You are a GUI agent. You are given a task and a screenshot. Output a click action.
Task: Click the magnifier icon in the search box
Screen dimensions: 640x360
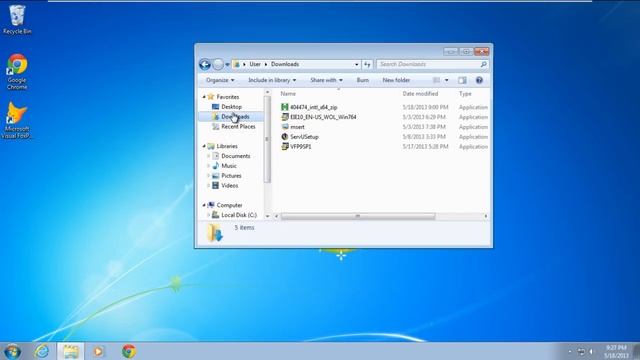[484, 64]
